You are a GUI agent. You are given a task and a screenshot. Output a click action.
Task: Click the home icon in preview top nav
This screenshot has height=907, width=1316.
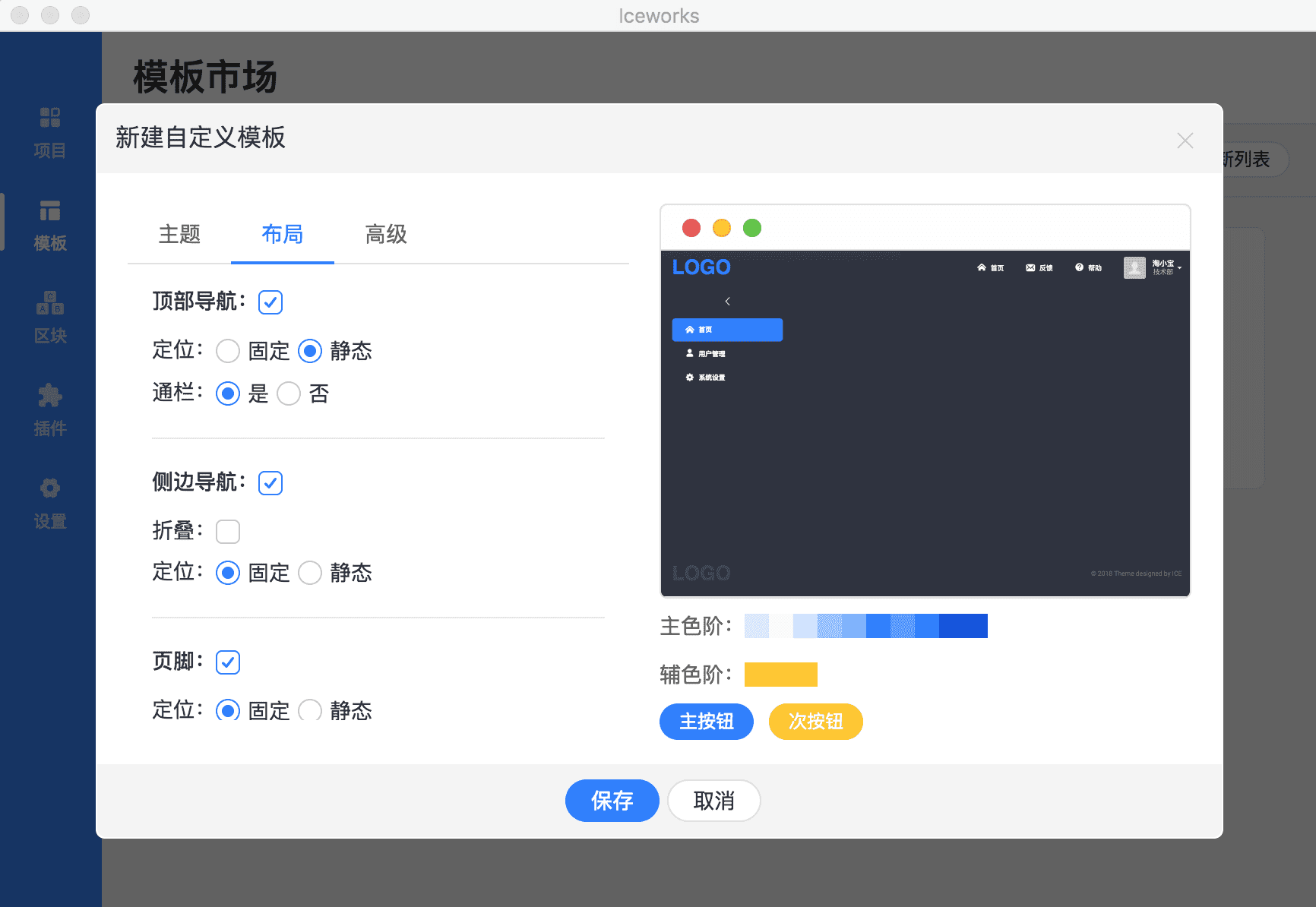(982, 267)
